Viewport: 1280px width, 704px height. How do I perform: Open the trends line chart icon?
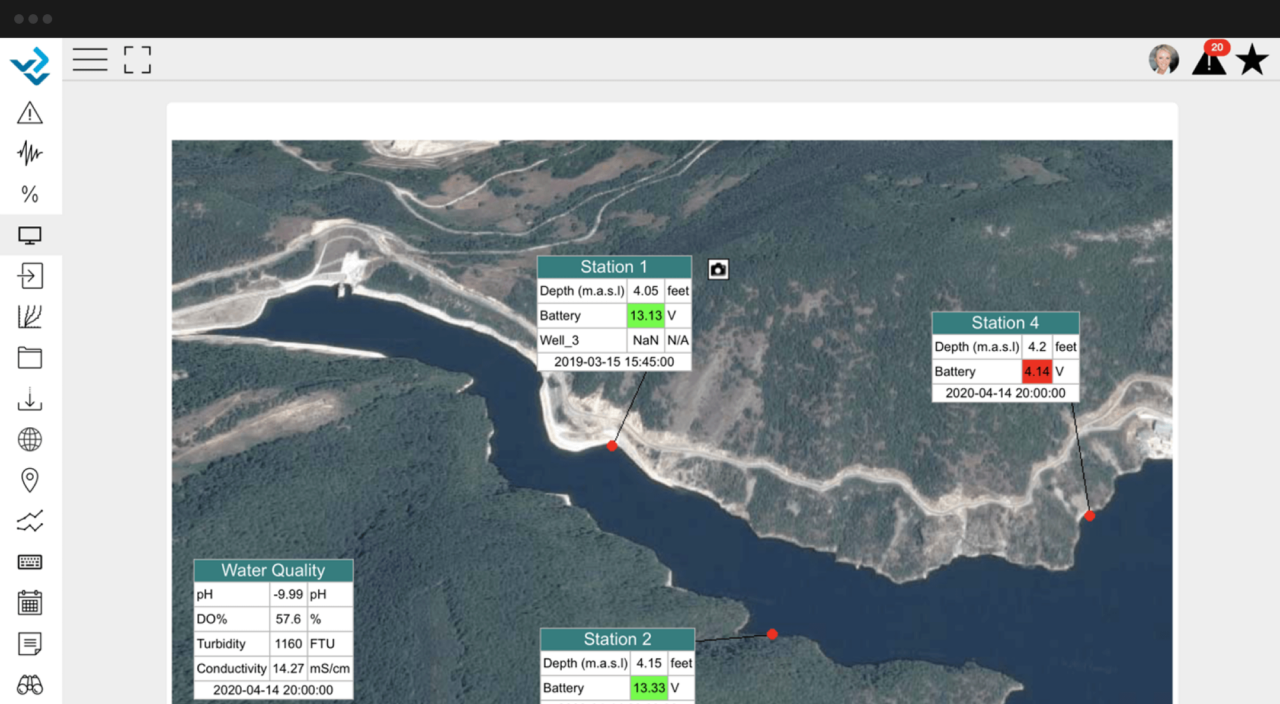tap(30, 520)
